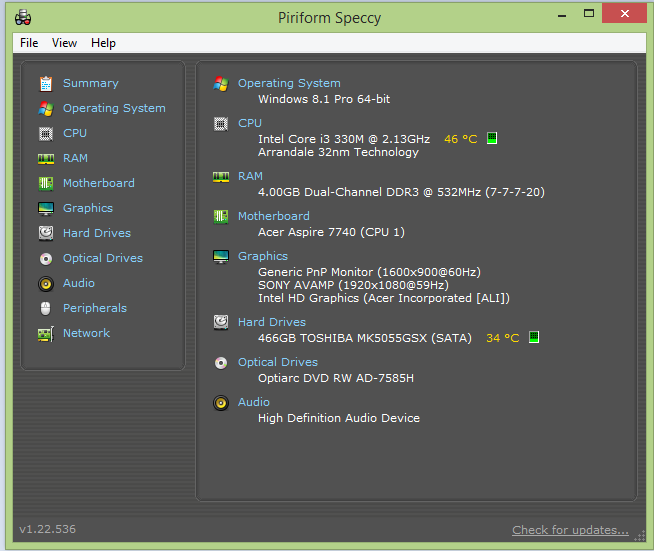
Task: Click the Graphics monitor icon in sidebar
Action: 46,209
